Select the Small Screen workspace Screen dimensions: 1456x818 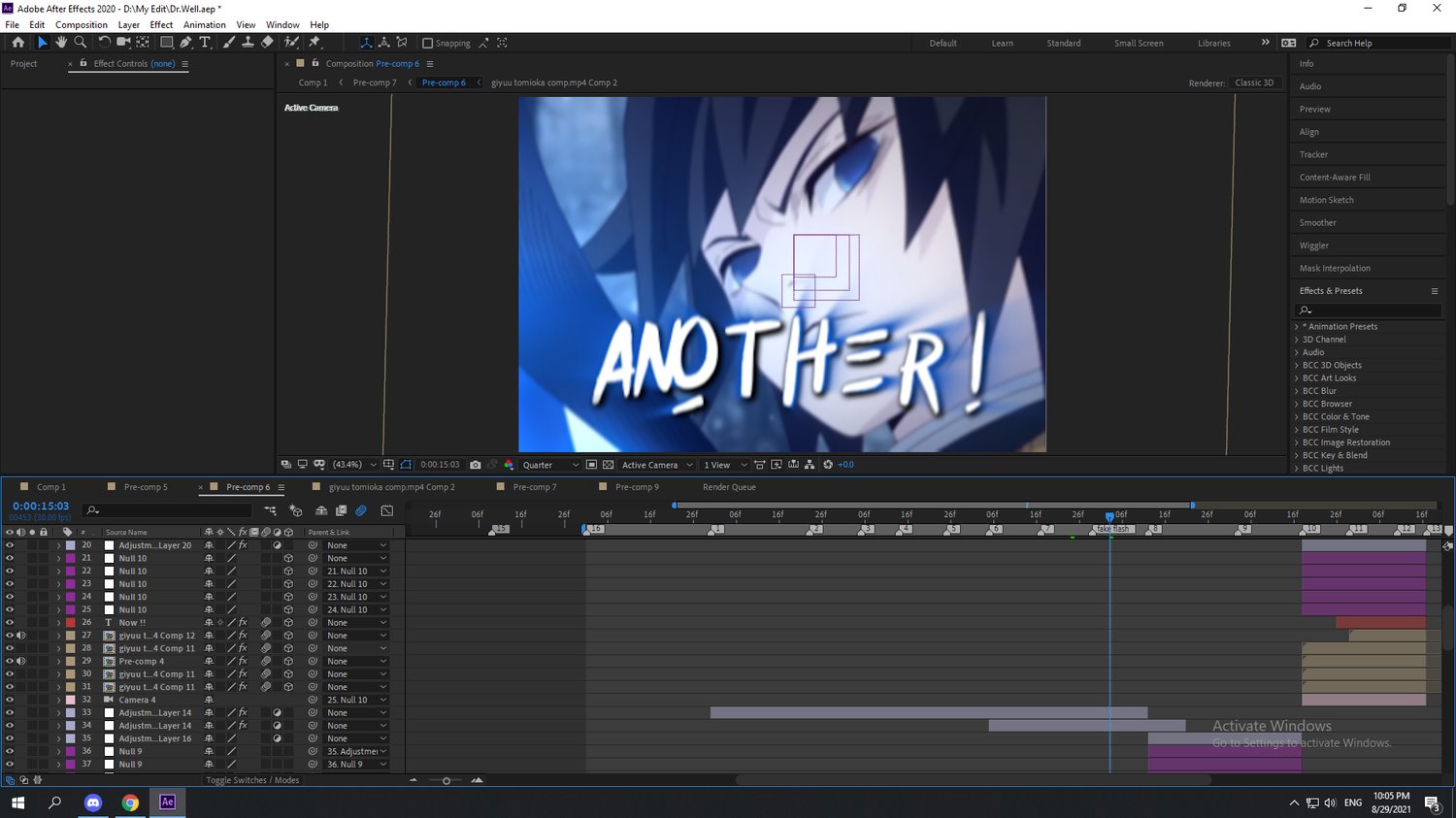pos(1139,43)
